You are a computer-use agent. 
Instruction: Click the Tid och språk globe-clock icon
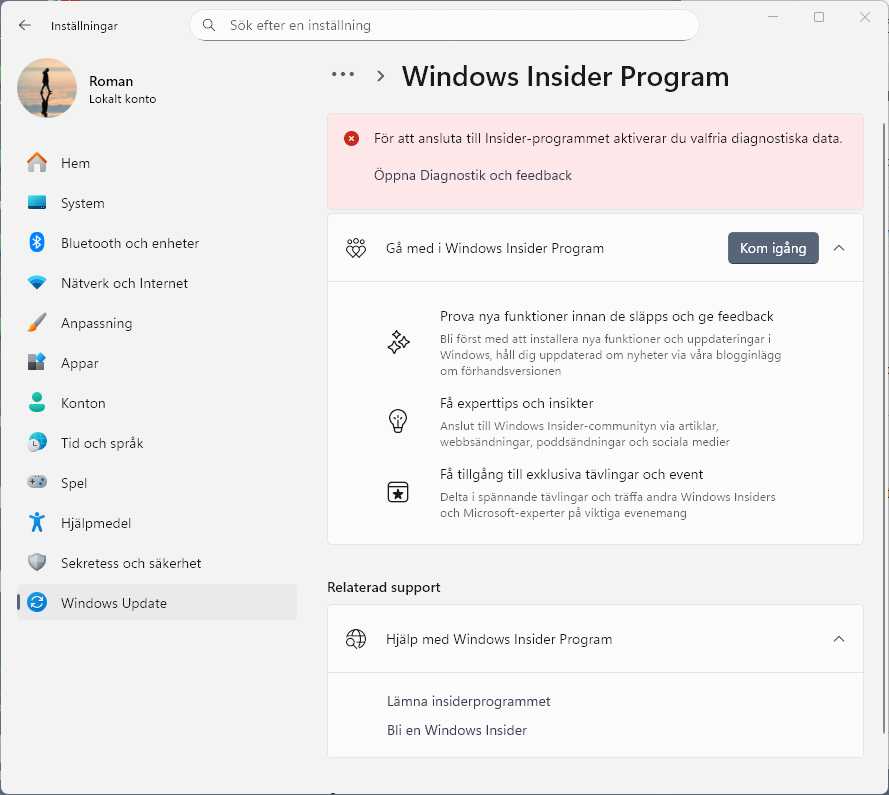pos(37,442)
